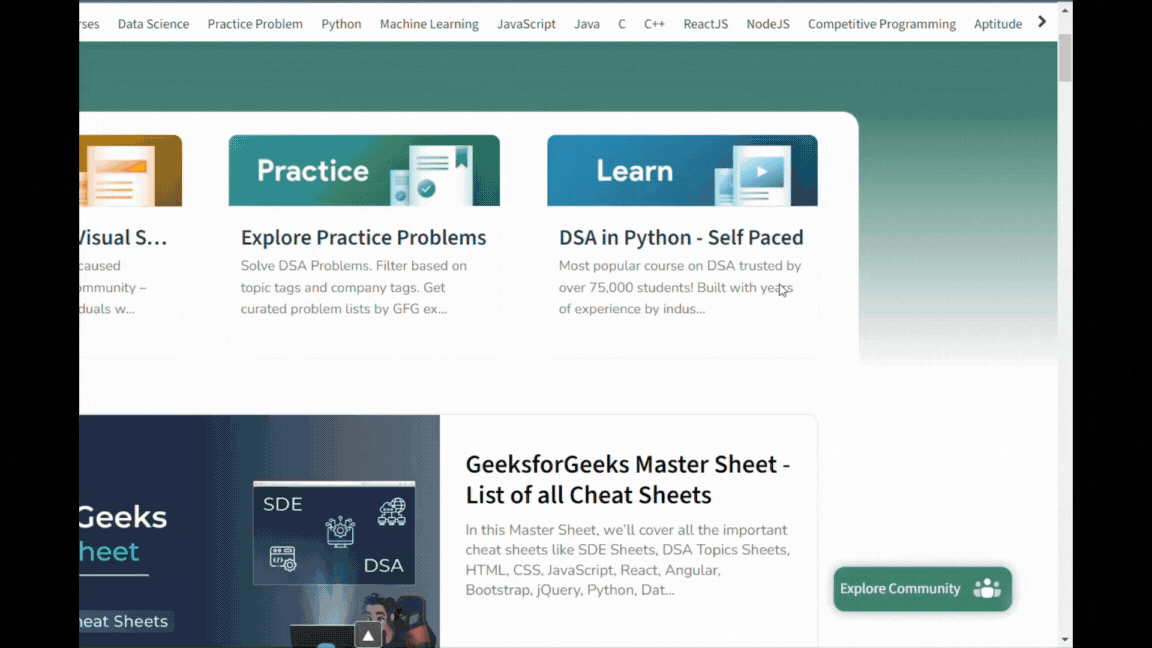
Task: Select the C++ topic tab
Action: (654, 24)
